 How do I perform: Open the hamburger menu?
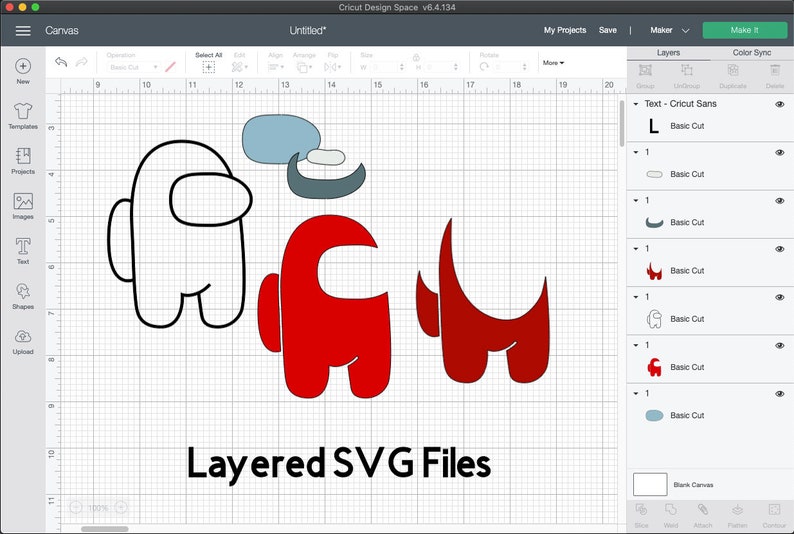(23, 31)
